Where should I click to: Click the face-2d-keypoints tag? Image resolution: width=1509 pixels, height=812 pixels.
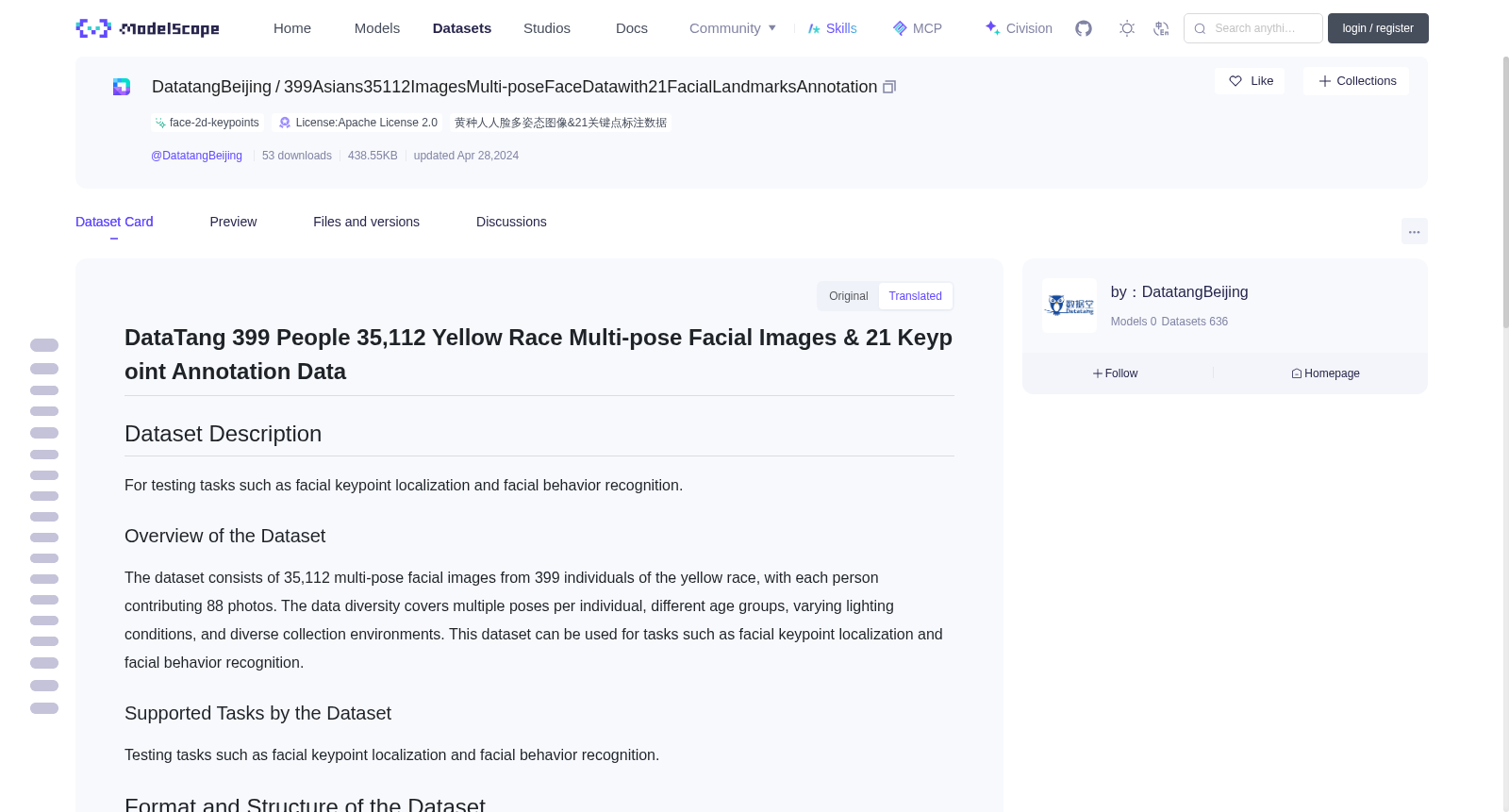(x=207, y=123)
